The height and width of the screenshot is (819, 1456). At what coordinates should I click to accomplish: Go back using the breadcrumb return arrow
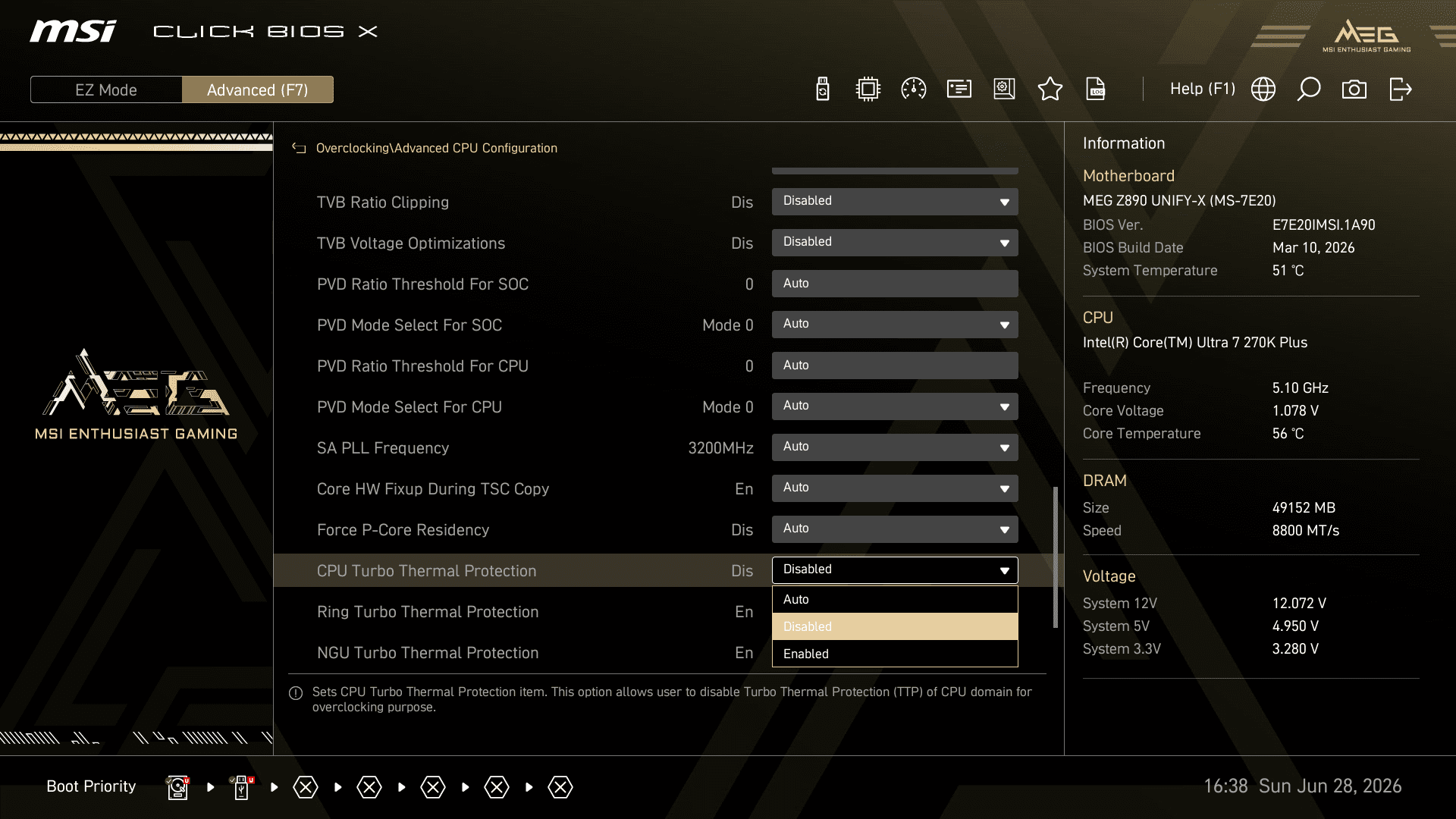point(299,149)
